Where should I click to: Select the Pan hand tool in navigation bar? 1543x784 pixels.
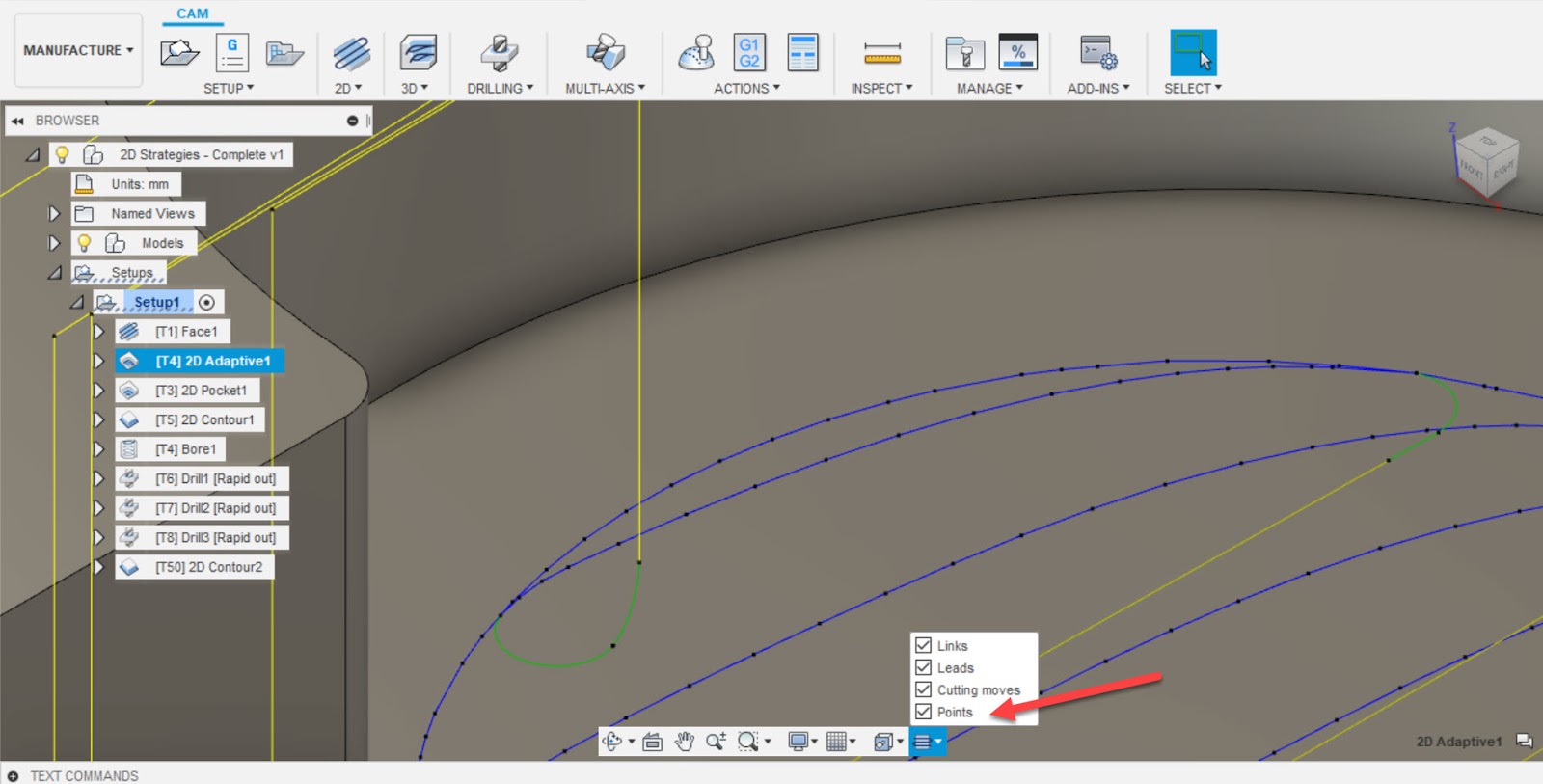coord(684,741)
